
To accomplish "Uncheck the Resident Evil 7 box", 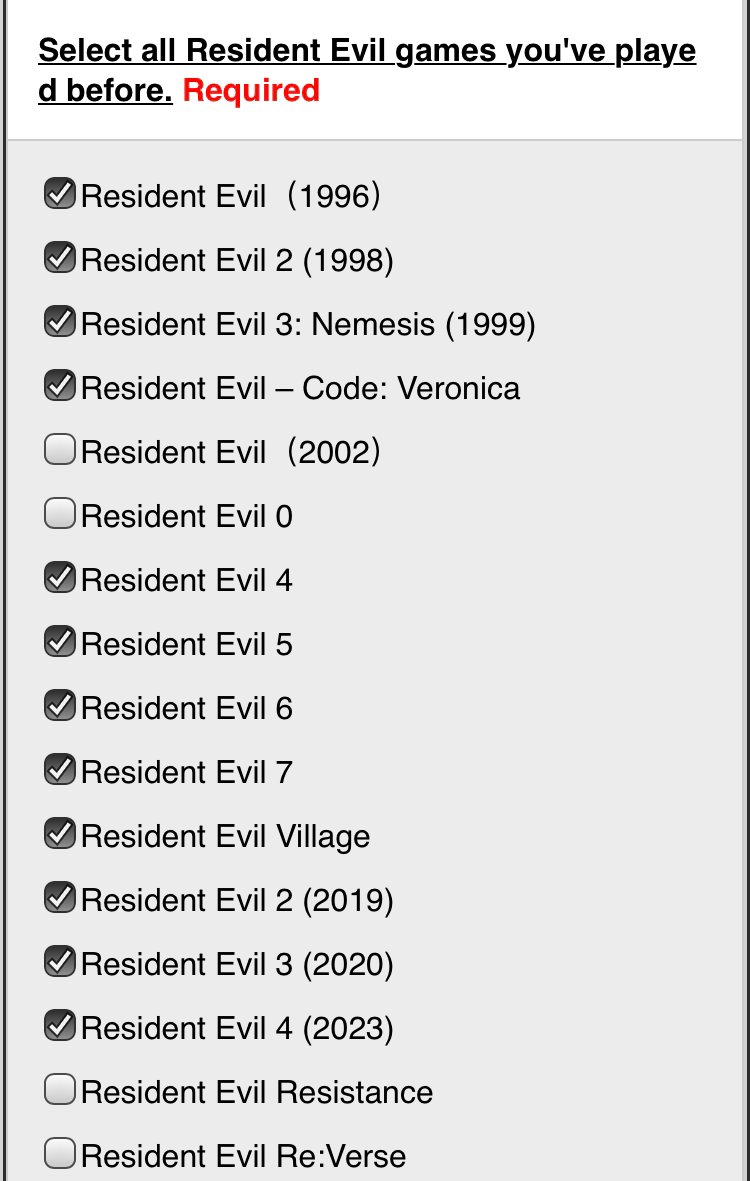I will [x=59, y=770].
